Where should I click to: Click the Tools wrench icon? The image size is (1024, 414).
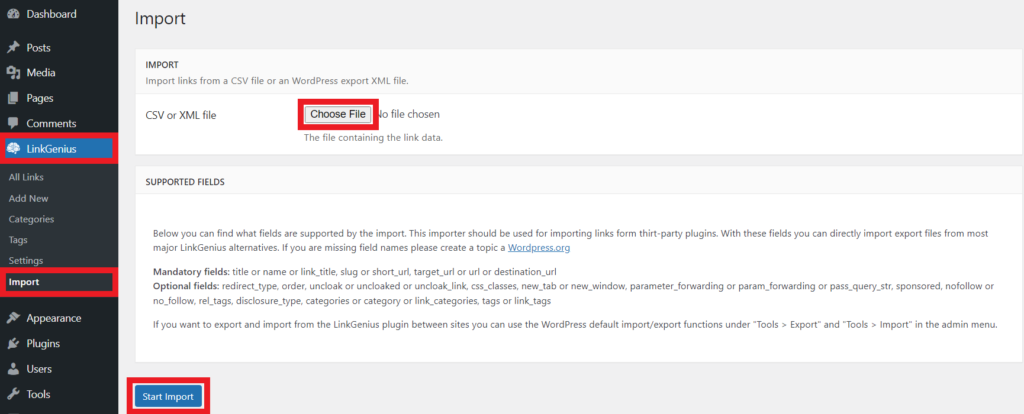click(13, 394)
